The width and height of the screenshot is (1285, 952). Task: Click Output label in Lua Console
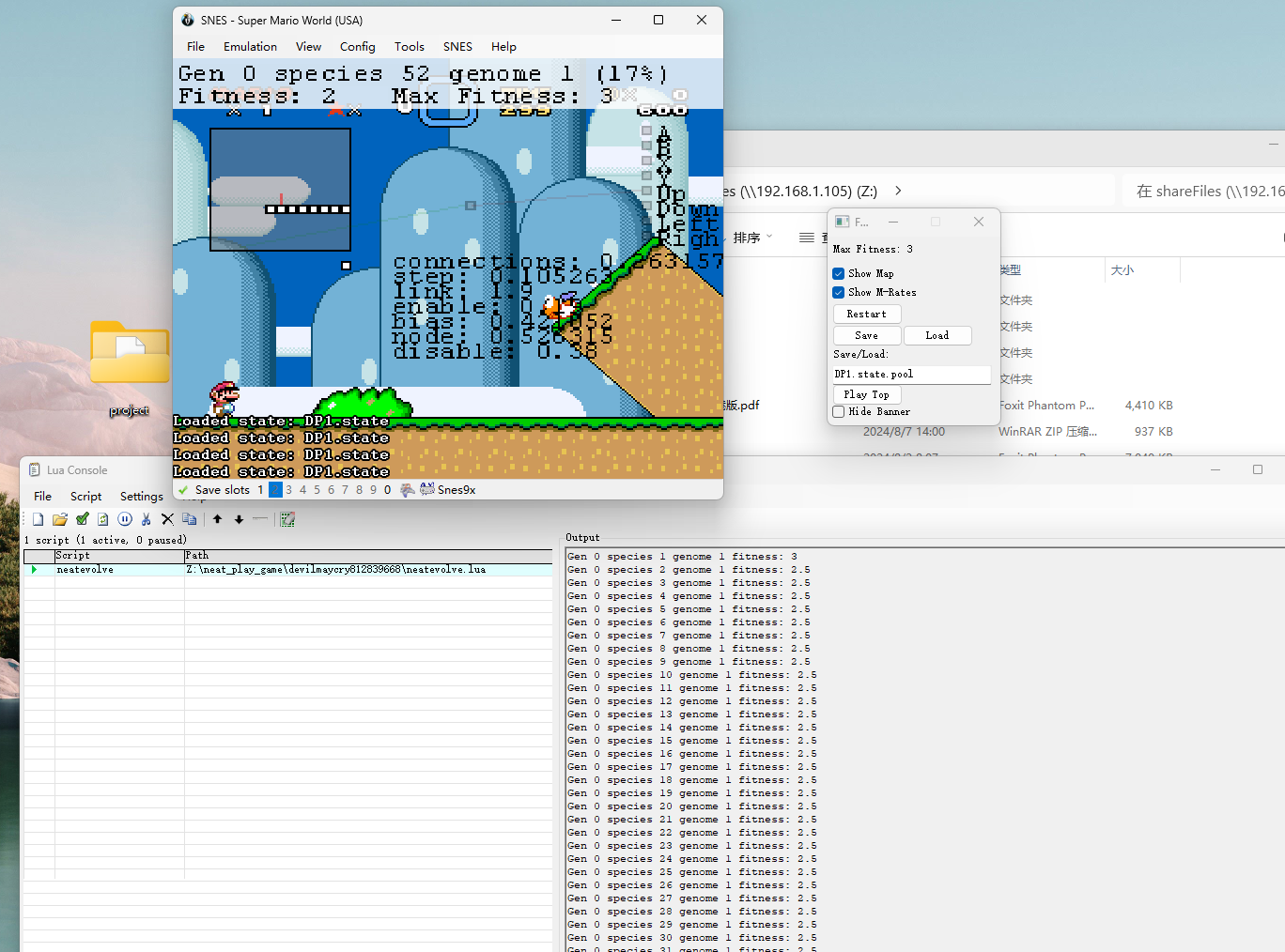tap(582, 538)
